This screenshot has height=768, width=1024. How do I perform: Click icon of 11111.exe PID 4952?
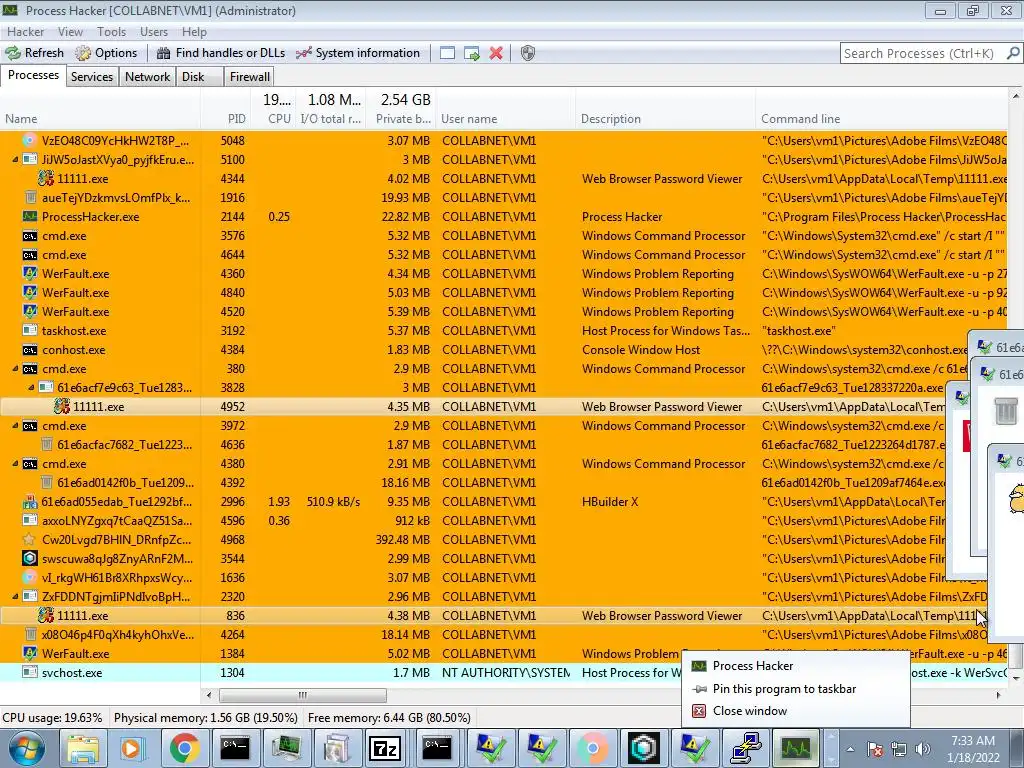[x=61, y=406]
